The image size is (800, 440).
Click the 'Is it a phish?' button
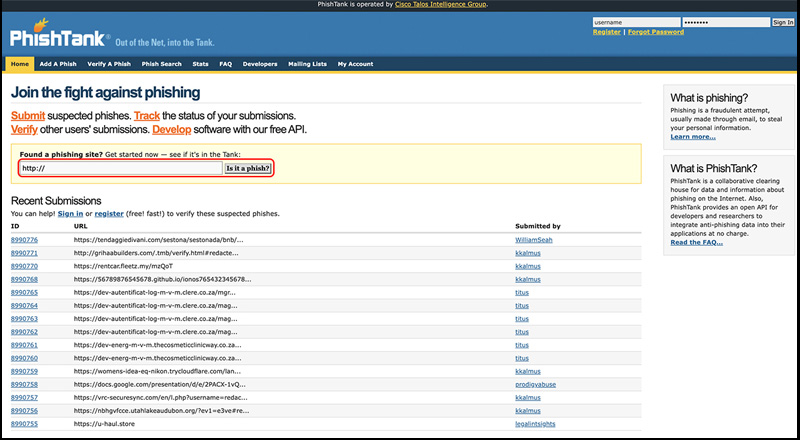coord(247,168)
